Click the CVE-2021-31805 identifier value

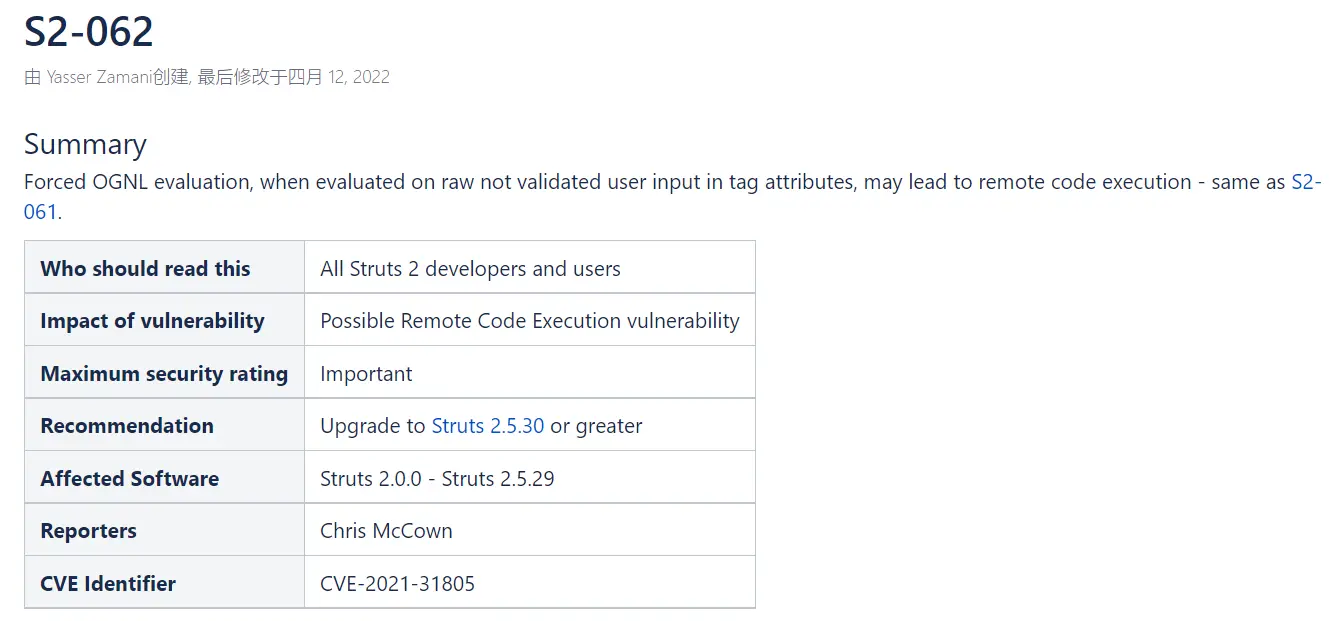(397, 584)
